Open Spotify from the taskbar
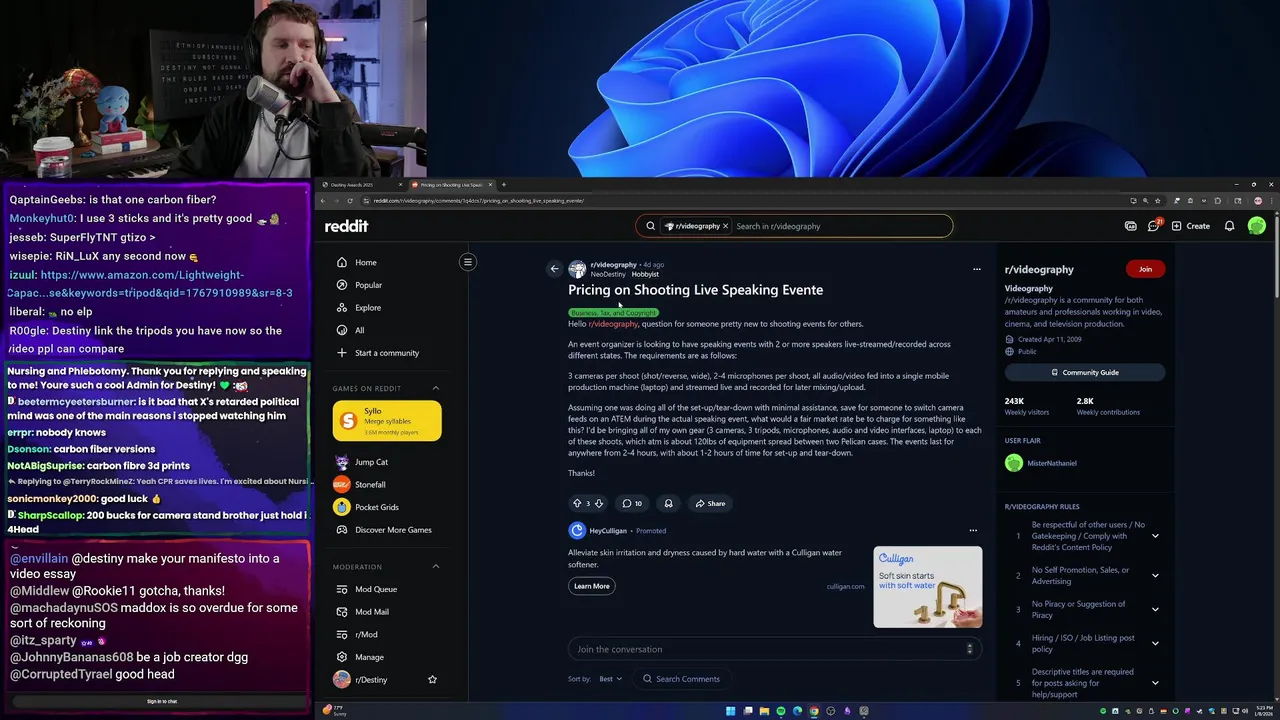1280x720 pixels. coord(781,711)
